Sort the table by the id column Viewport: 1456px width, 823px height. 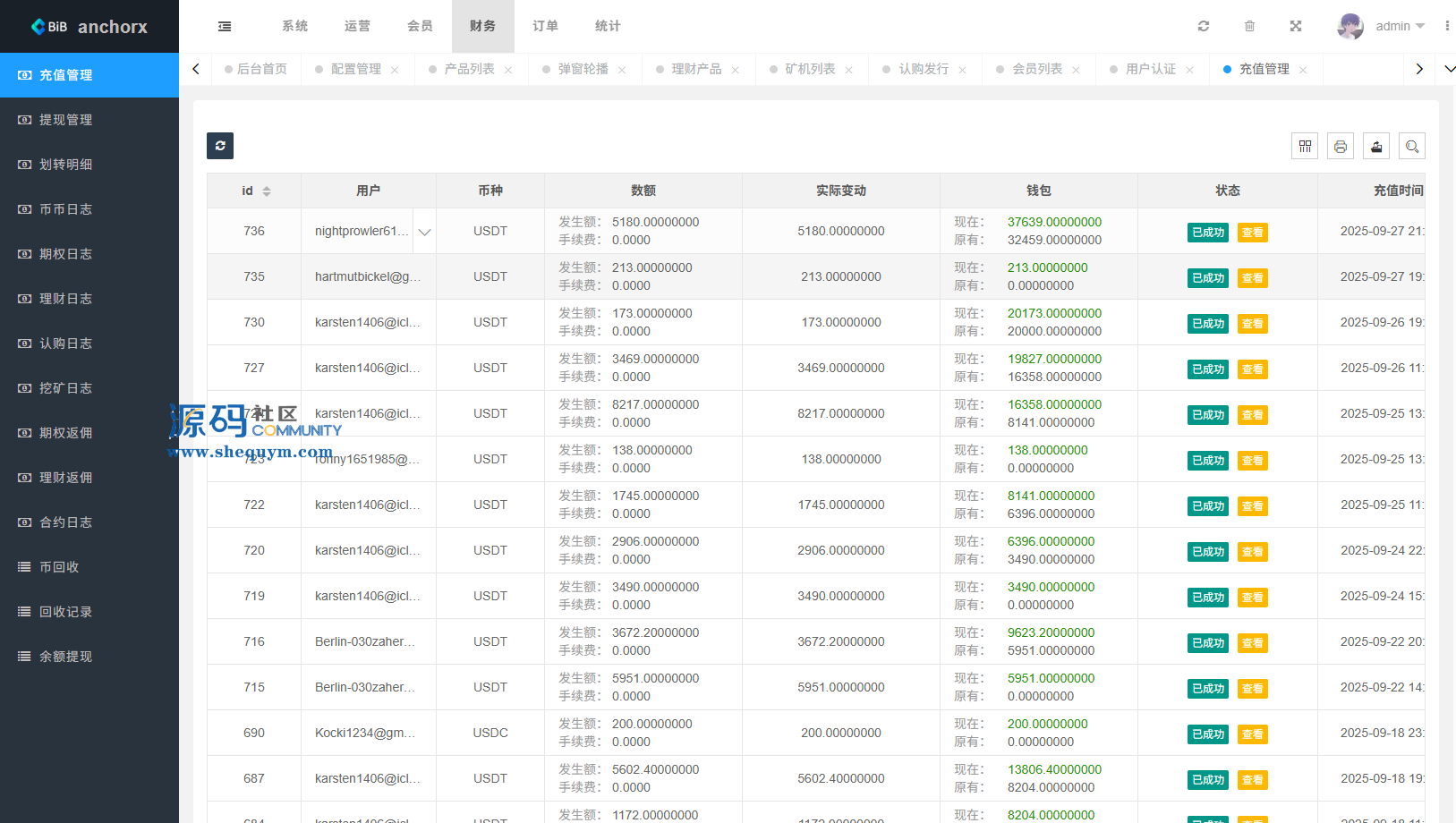(x=266, y=191)
